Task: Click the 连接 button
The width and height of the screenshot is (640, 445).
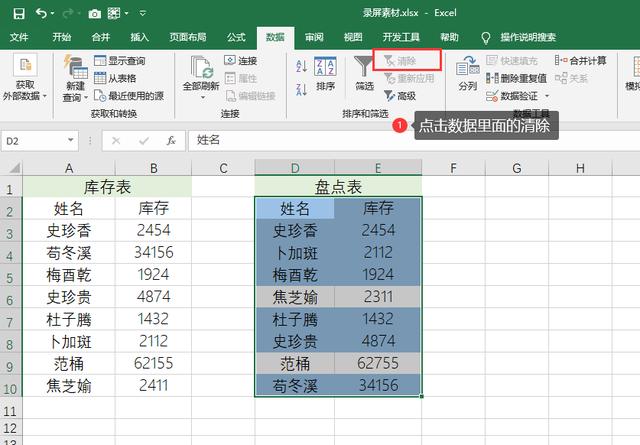Action: point(241,61)
